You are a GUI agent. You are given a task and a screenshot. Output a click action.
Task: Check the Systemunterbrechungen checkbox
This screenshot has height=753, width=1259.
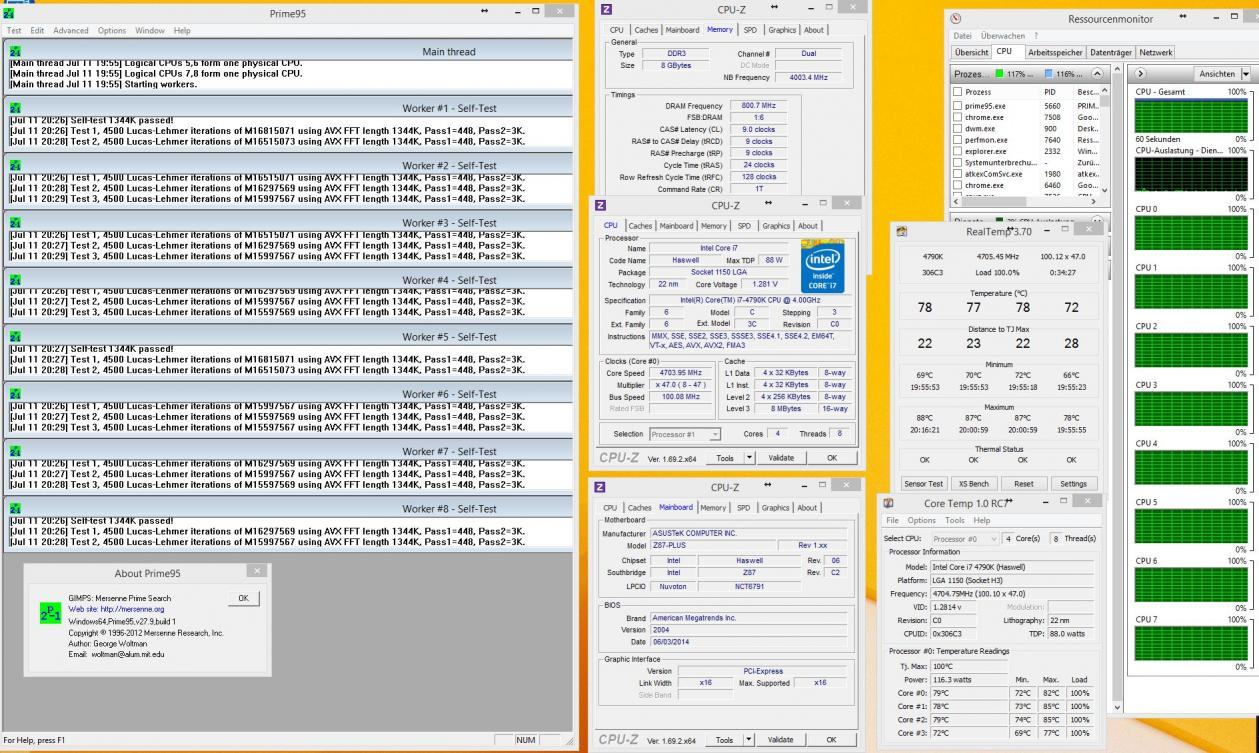pos(958,162)
